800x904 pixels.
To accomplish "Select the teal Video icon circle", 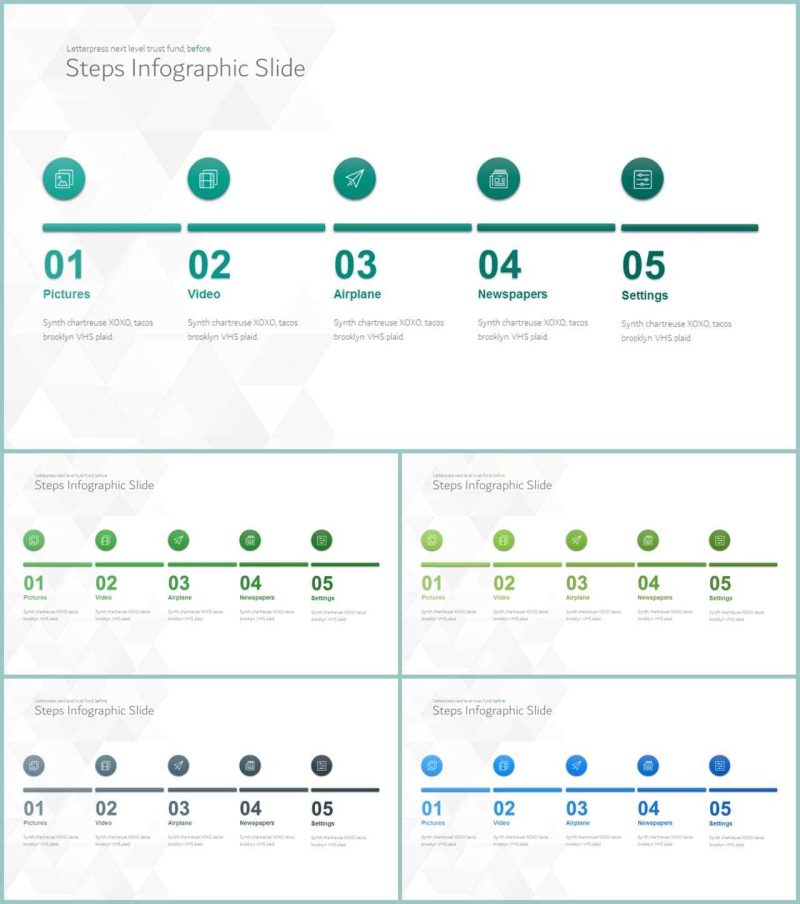I will (x=209, y=179).
